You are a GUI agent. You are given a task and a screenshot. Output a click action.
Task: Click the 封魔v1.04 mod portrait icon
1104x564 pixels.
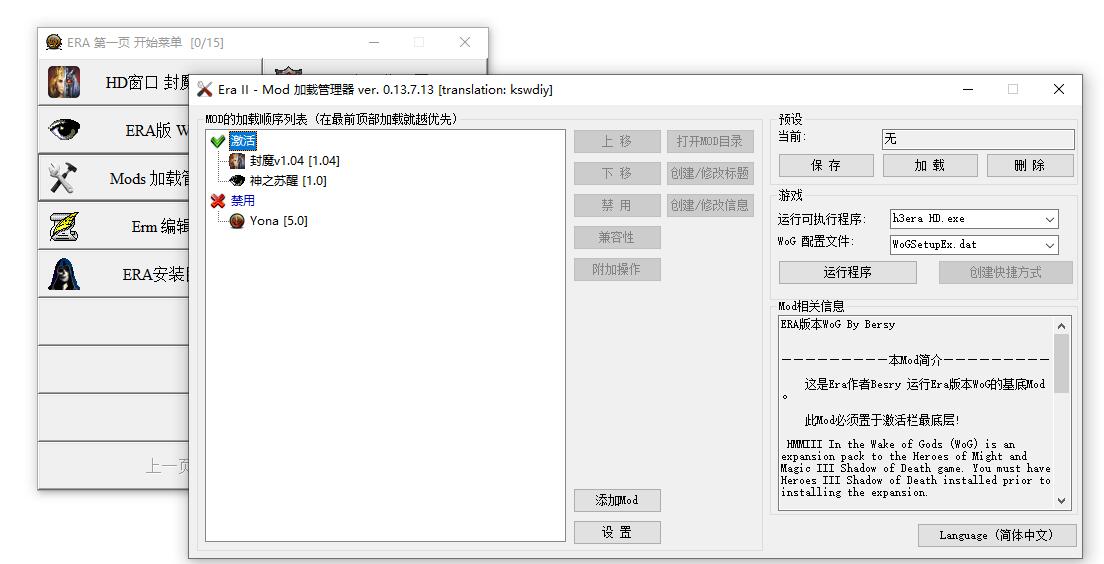pyautogui.click(x=237, y=161)
